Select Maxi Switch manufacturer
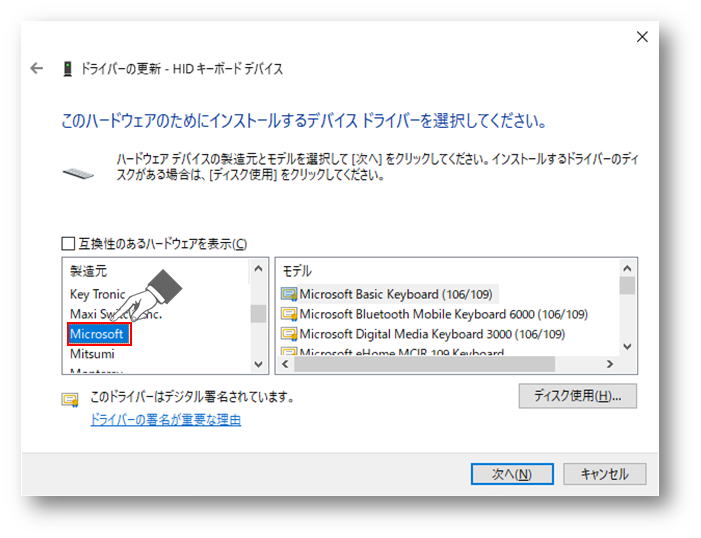Screen dimensions: 701x538 (x=116, y=314)
